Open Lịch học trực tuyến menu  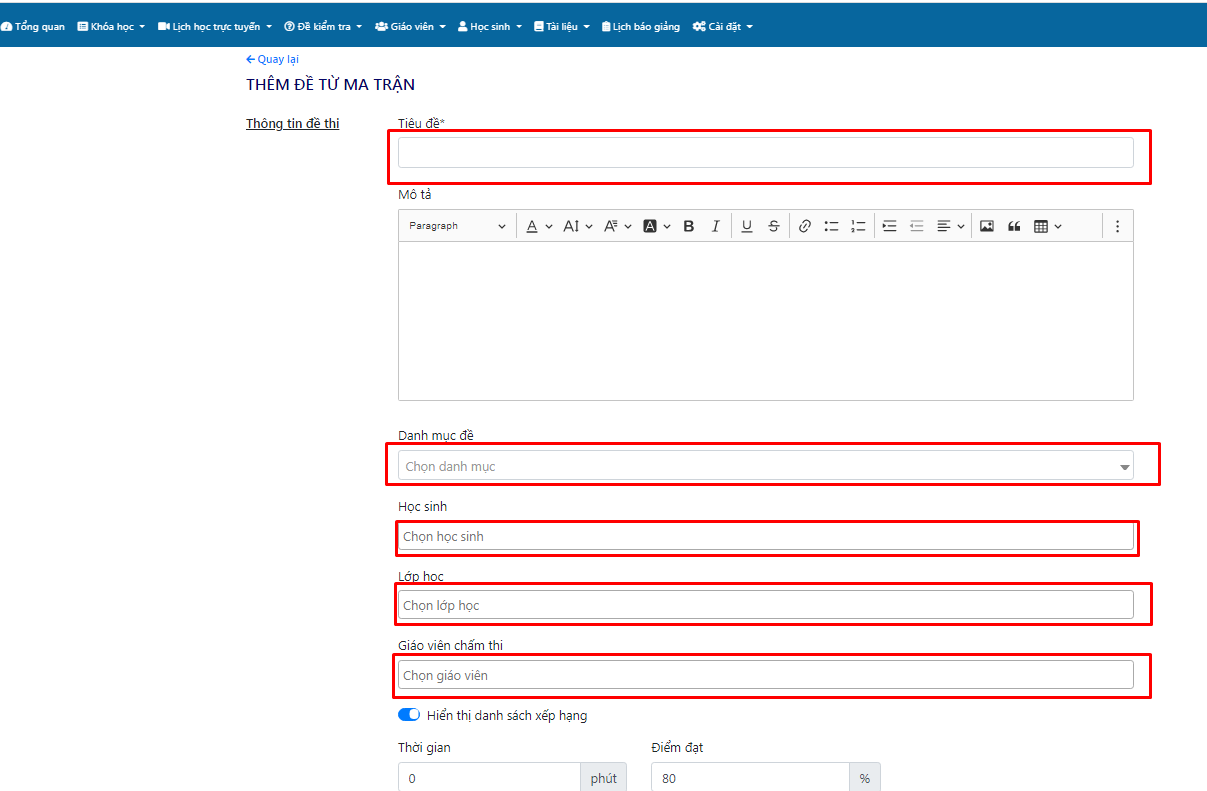[x=215, y=26]
